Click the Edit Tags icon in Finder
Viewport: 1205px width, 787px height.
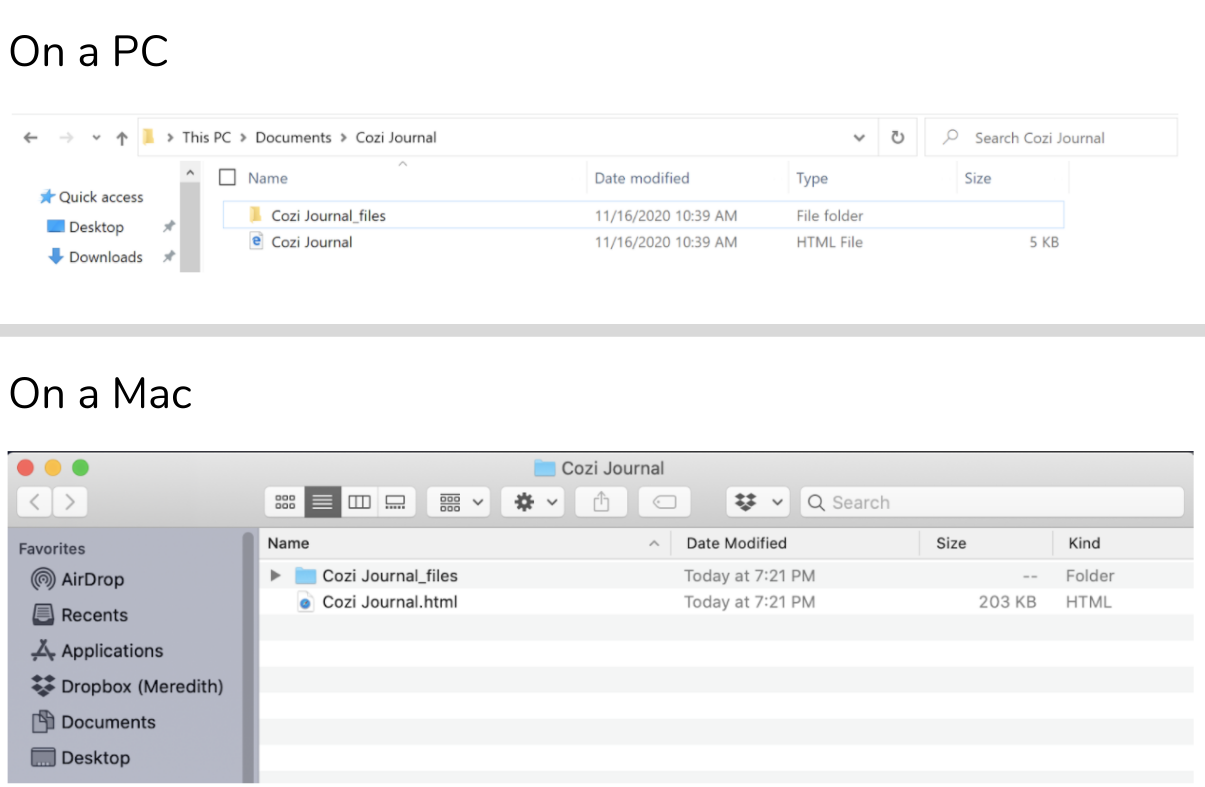(x=664, y=502)
